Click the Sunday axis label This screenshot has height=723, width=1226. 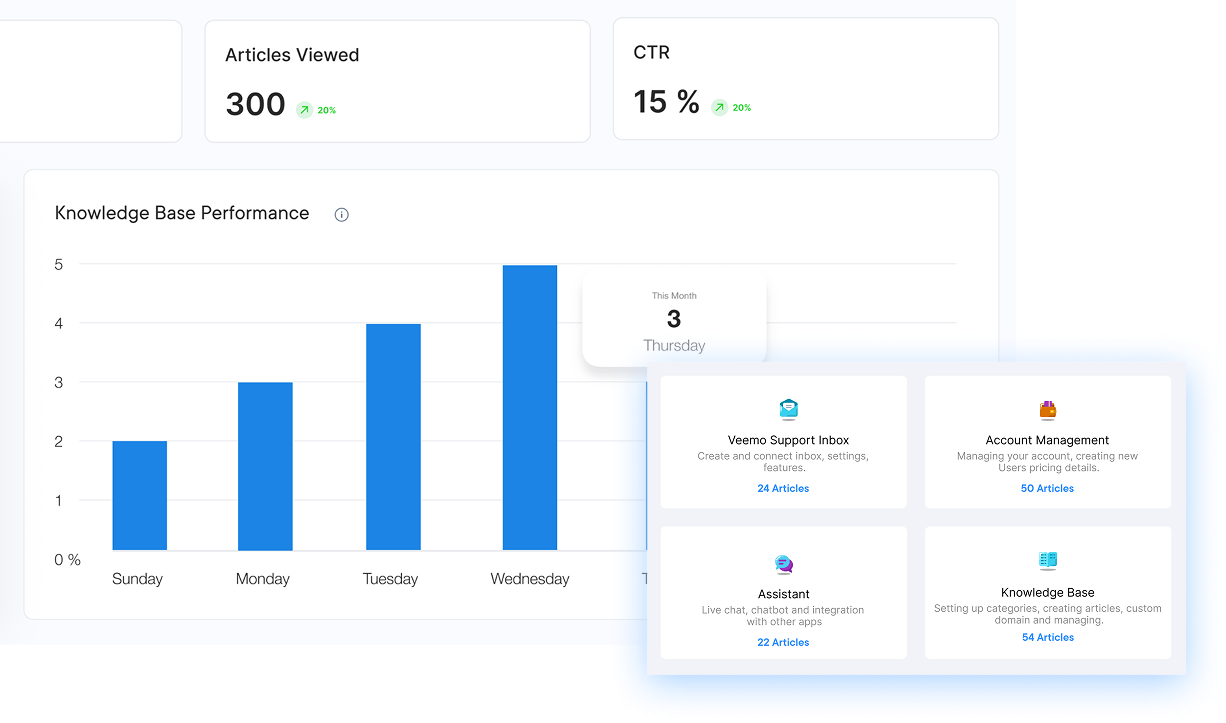click(x=137, y=579)
